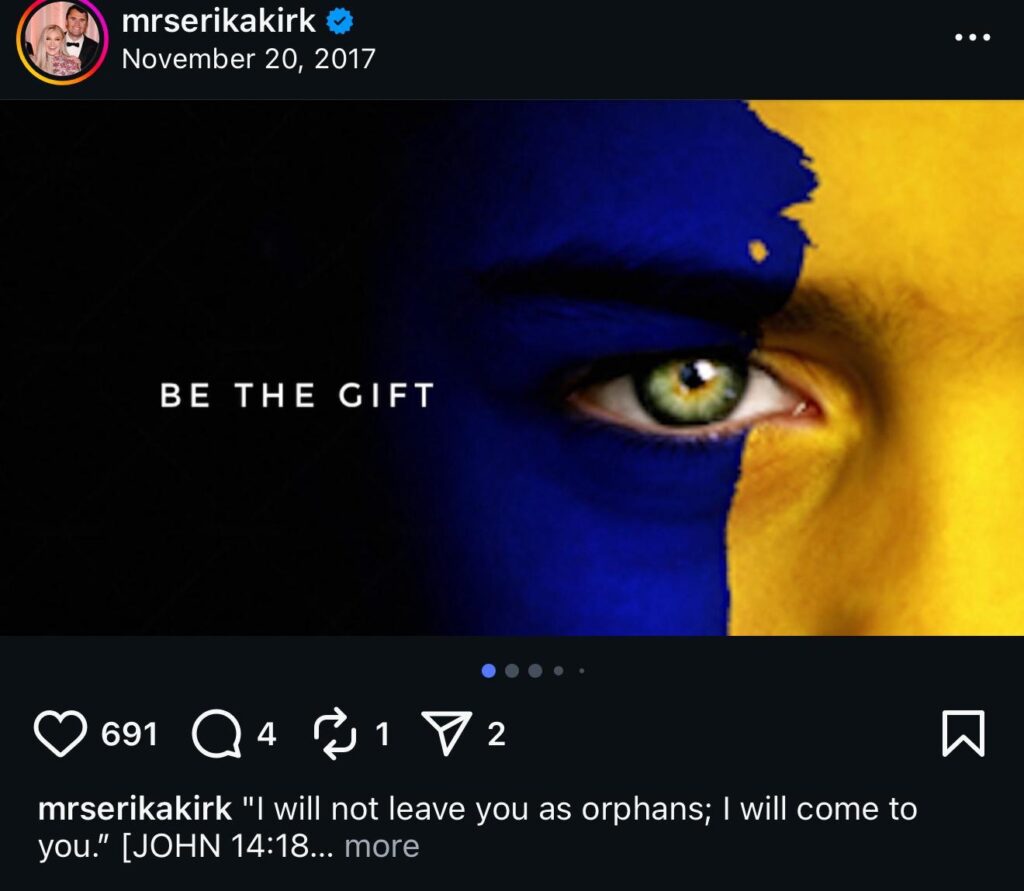Image resolution: width=1024 pixels, height=891 pixels.
Task: Click the November 20, 2017 date
Action: tap(248, 59)
